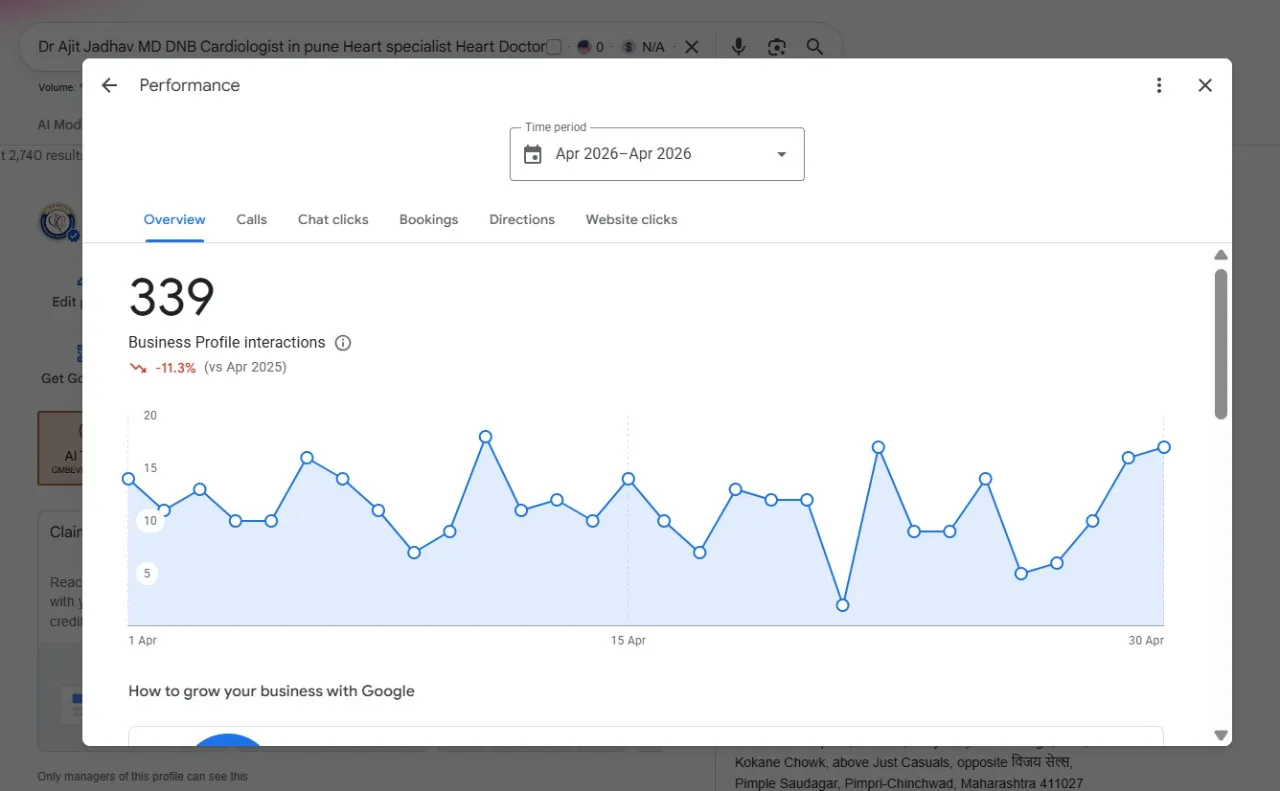Go back using the Performance back arrow

[x=109, y=85]
